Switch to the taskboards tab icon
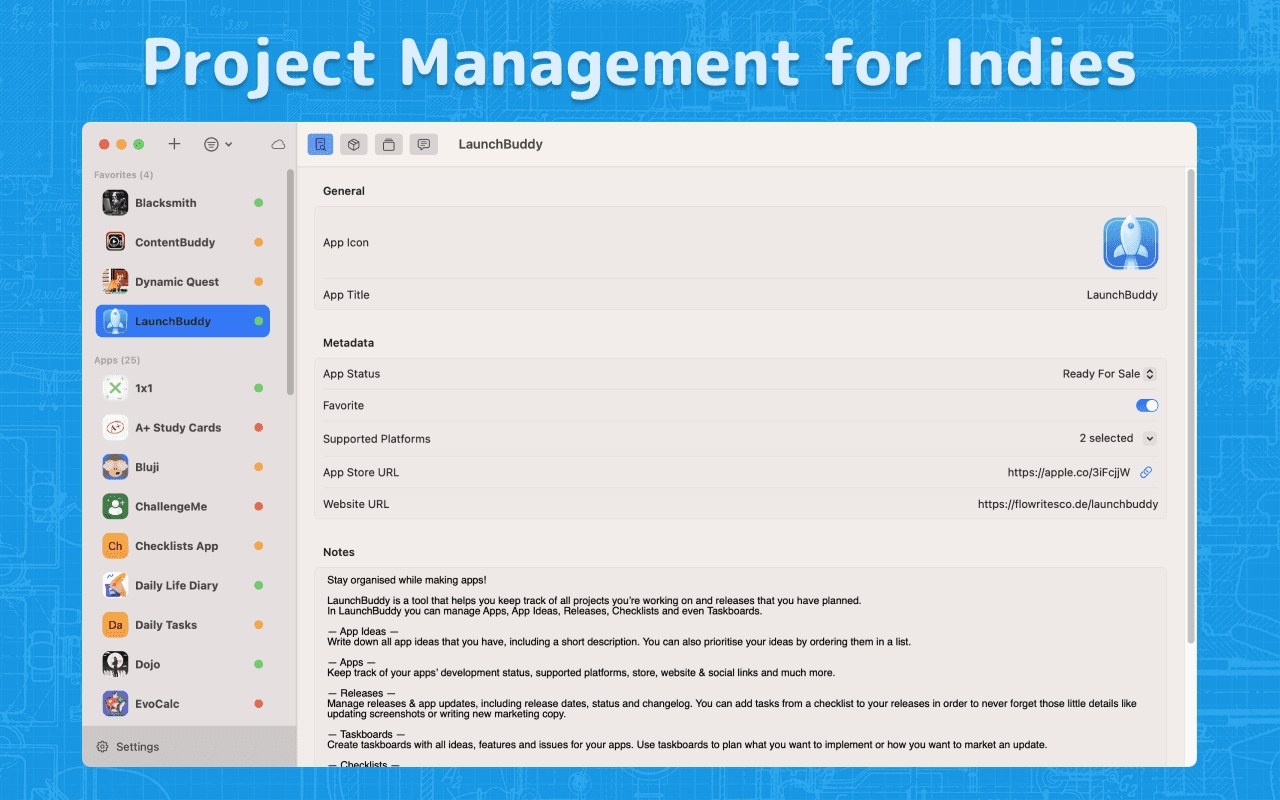Screen dimensions: 1280x800 [389, 145]
